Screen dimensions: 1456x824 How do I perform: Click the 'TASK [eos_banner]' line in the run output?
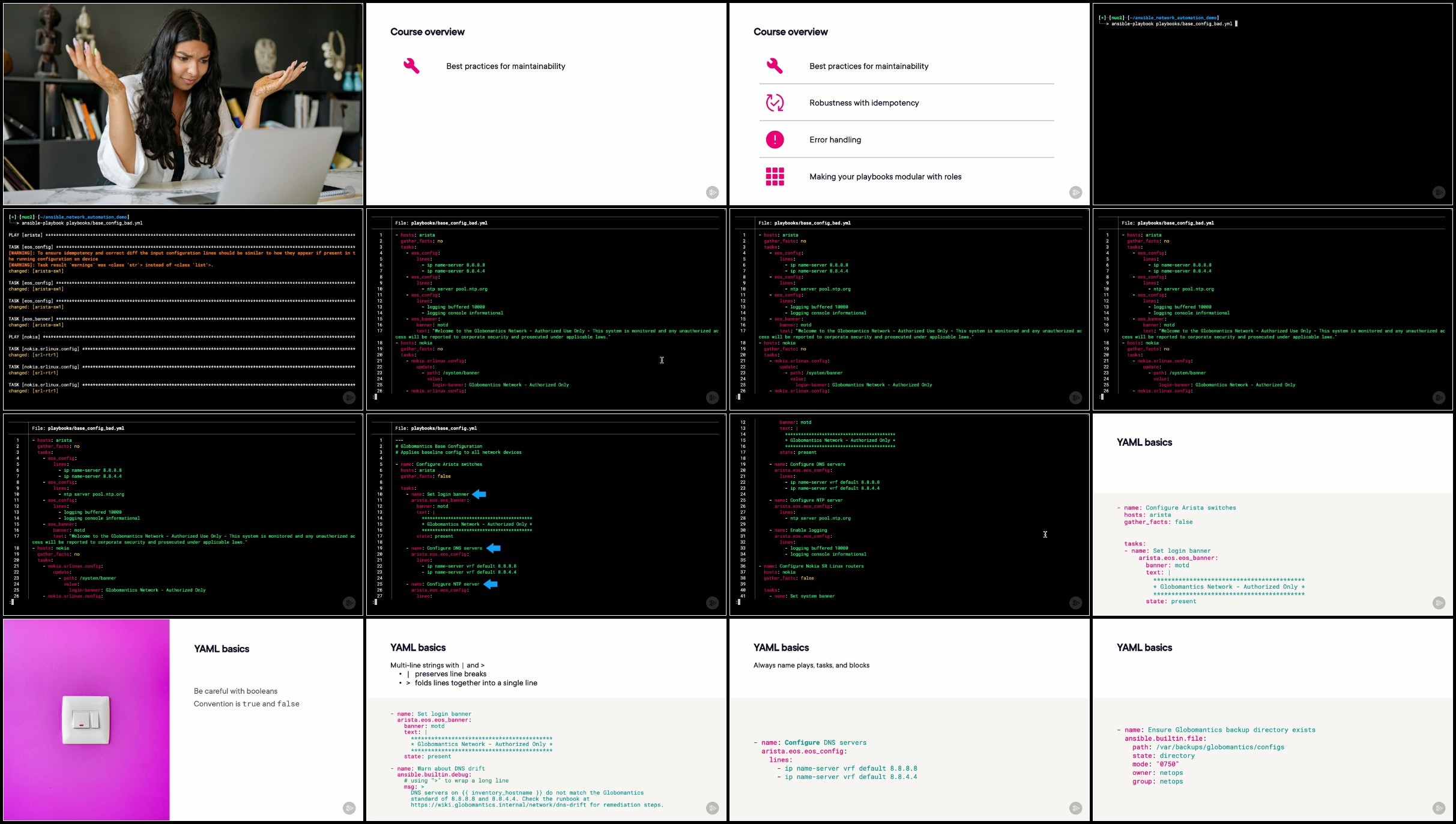(x=182, y=319)
